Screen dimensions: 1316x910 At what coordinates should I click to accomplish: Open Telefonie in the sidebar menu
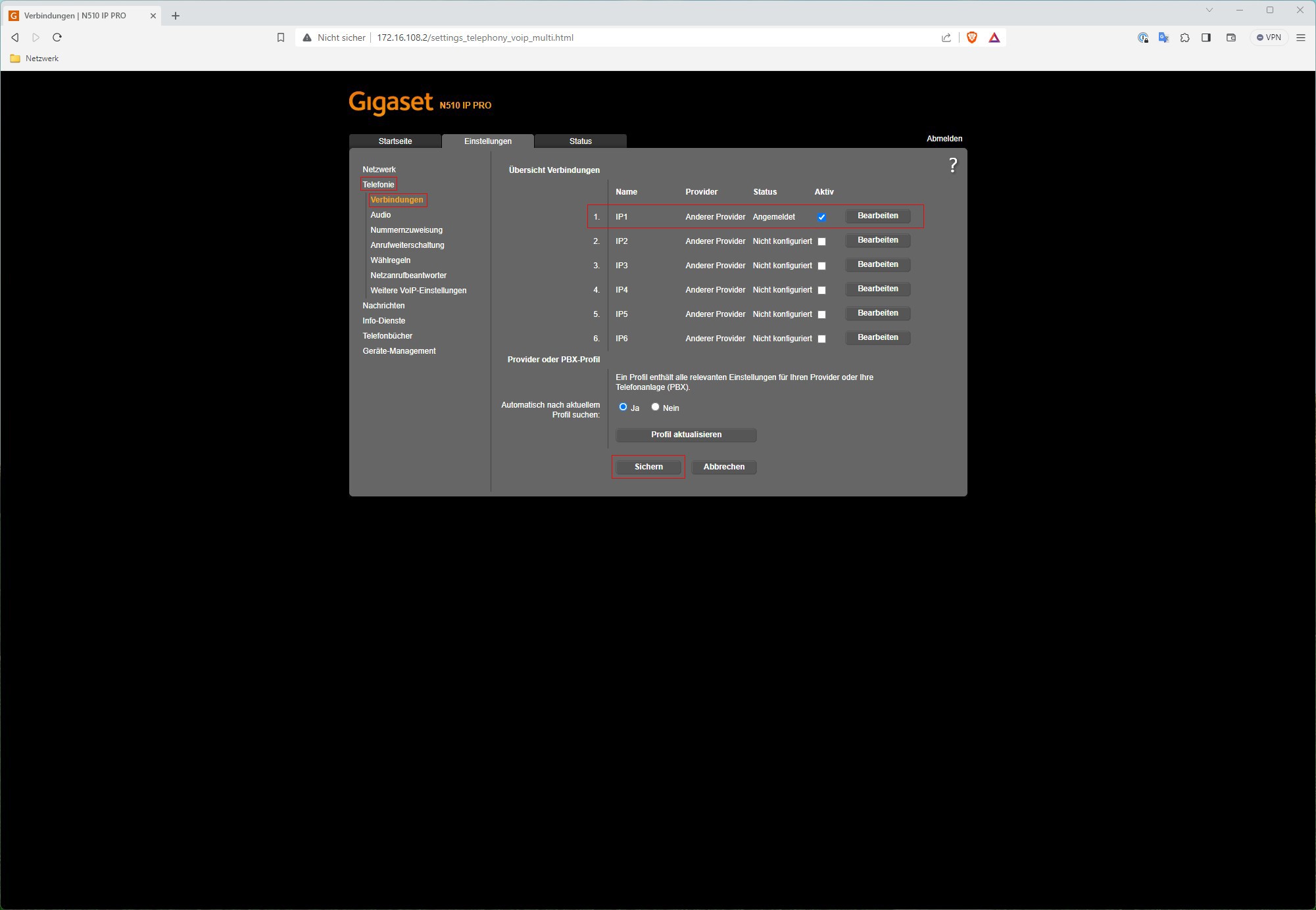click(x=378, y=185)
